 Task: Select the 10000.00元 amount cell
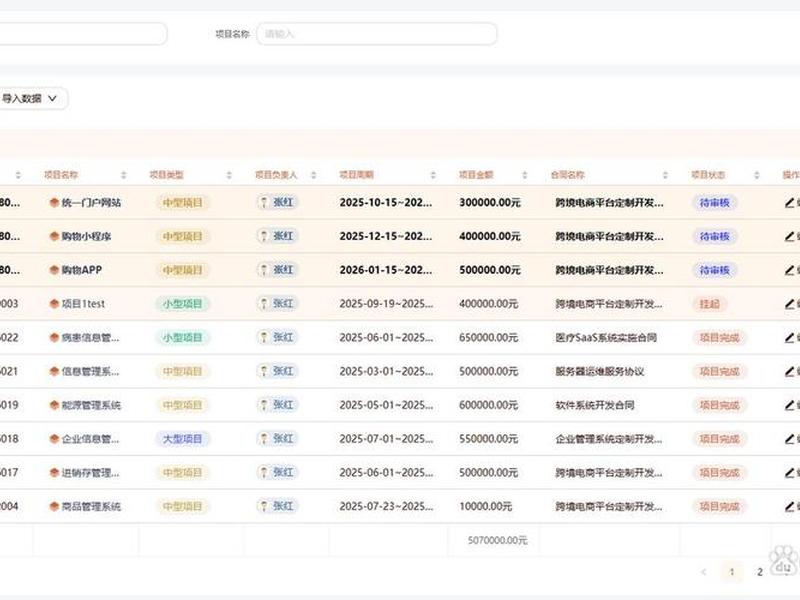coord(485,506)
